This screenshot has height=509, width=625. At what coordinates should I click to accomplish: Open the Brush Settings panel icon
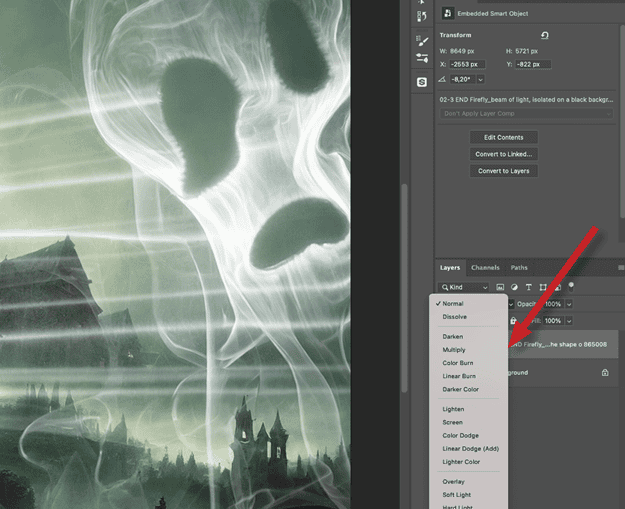click(x=421, y=41)
